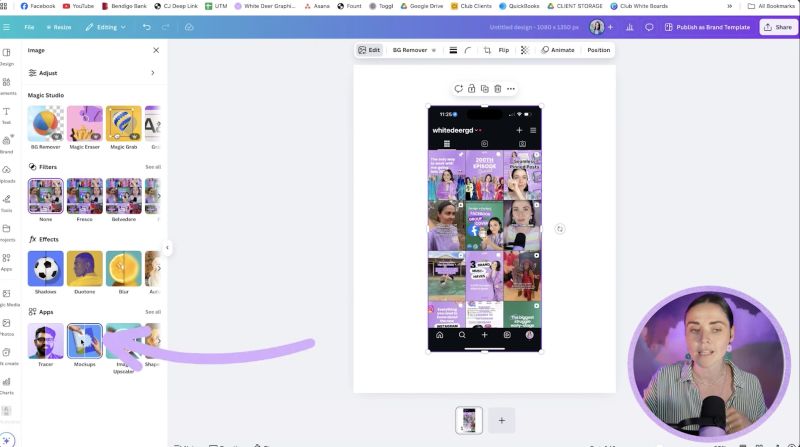Viewport: 800px width, 447px height.
Task: Add a new page with plus button
Action: (502, 420)
